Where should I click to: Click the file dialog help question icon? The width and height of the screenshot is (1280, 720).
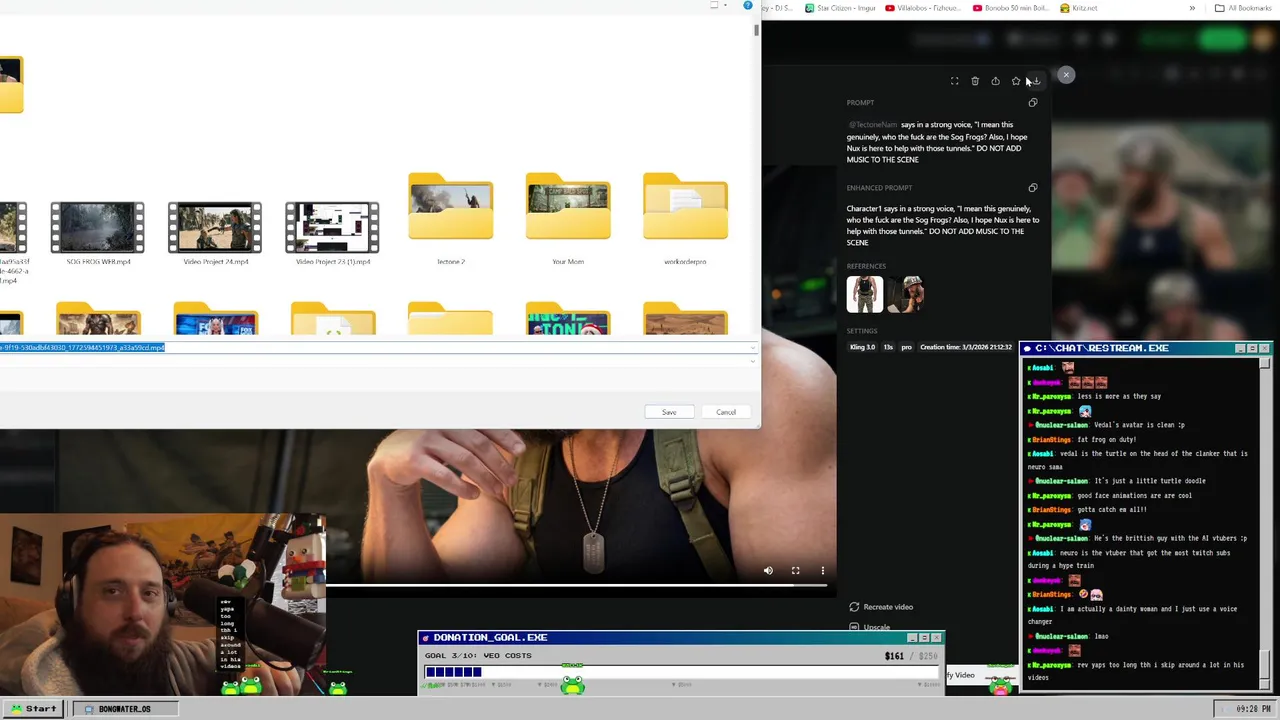click(747, 6)
